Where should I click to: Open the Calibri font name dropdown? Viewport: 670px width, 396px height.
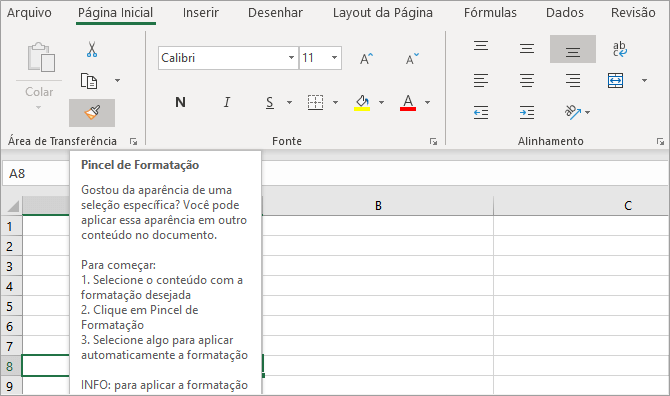pos(291,58)
